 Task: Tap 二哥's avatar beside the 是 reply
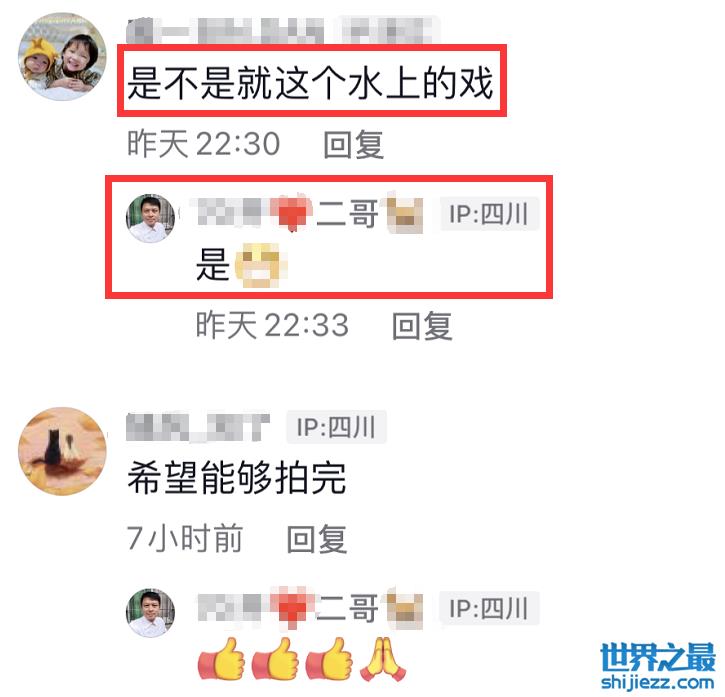click(x=150, y=218)
